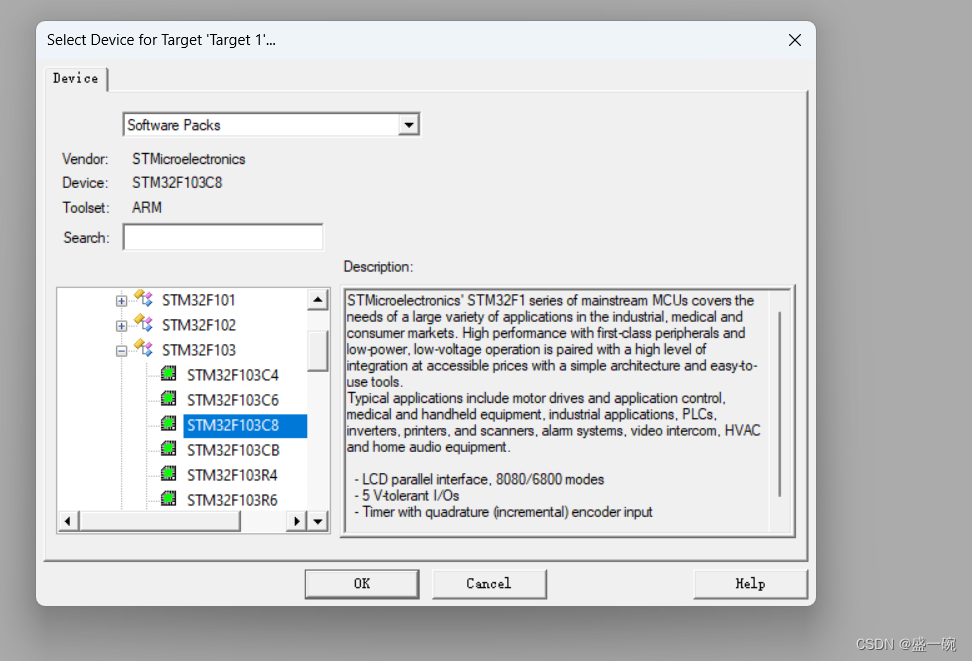The height and width of the screenshot is (661, 972).
Task: Click the chip icon beside STM32F103C4
Action: click(x=169, y=374)
